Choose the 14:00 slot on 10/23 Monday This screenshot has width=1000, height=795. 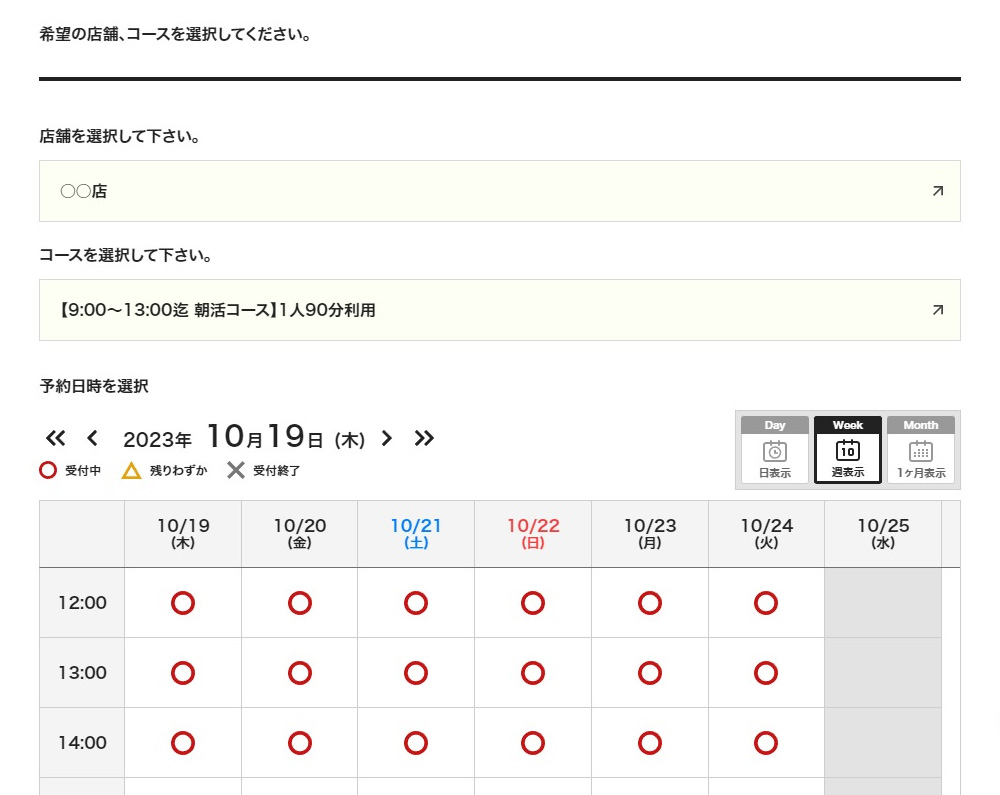point(650,743)
